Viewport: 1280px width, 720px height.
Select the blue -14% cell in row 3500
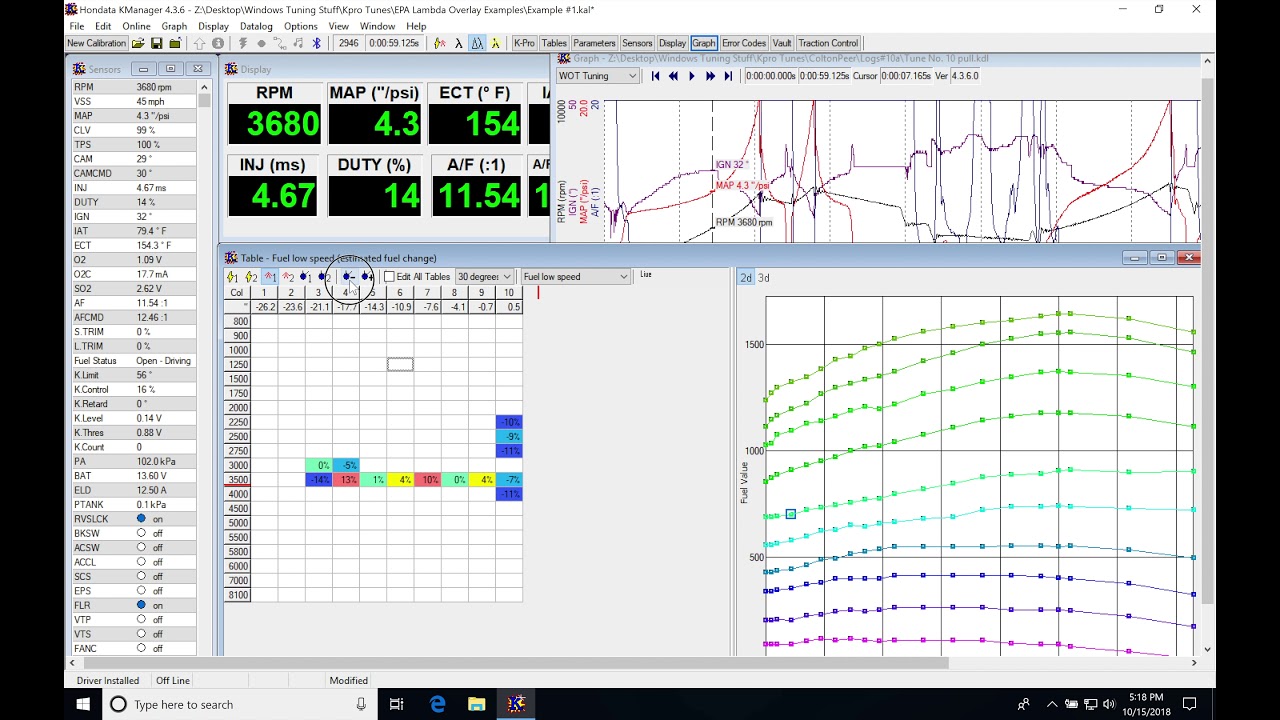coord(319,480)
